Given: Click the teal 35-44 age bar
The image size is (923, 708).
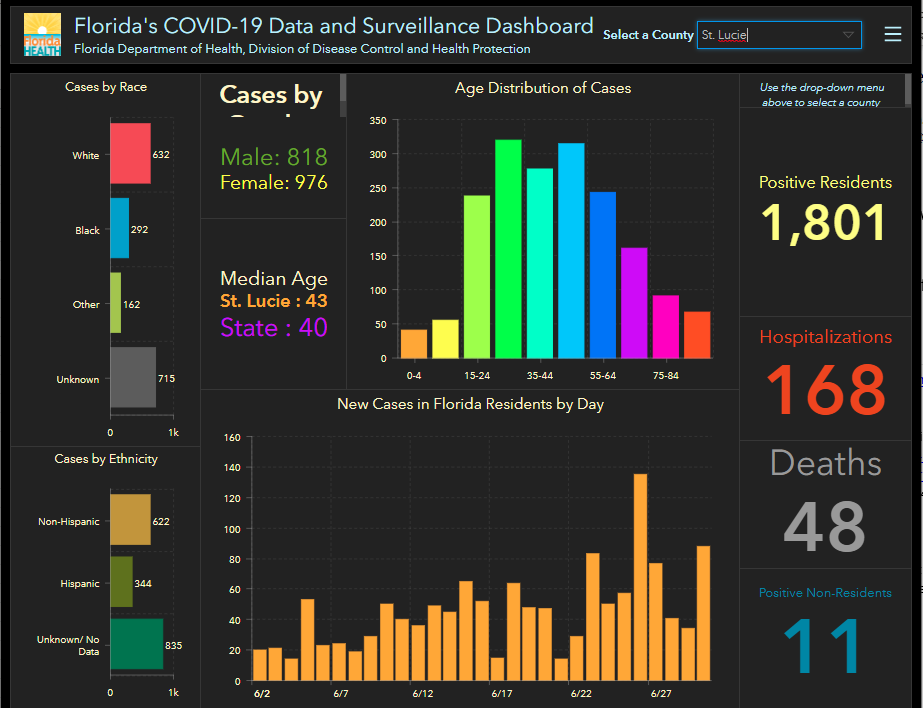Looking at the screenshot, I should [540, 263].
